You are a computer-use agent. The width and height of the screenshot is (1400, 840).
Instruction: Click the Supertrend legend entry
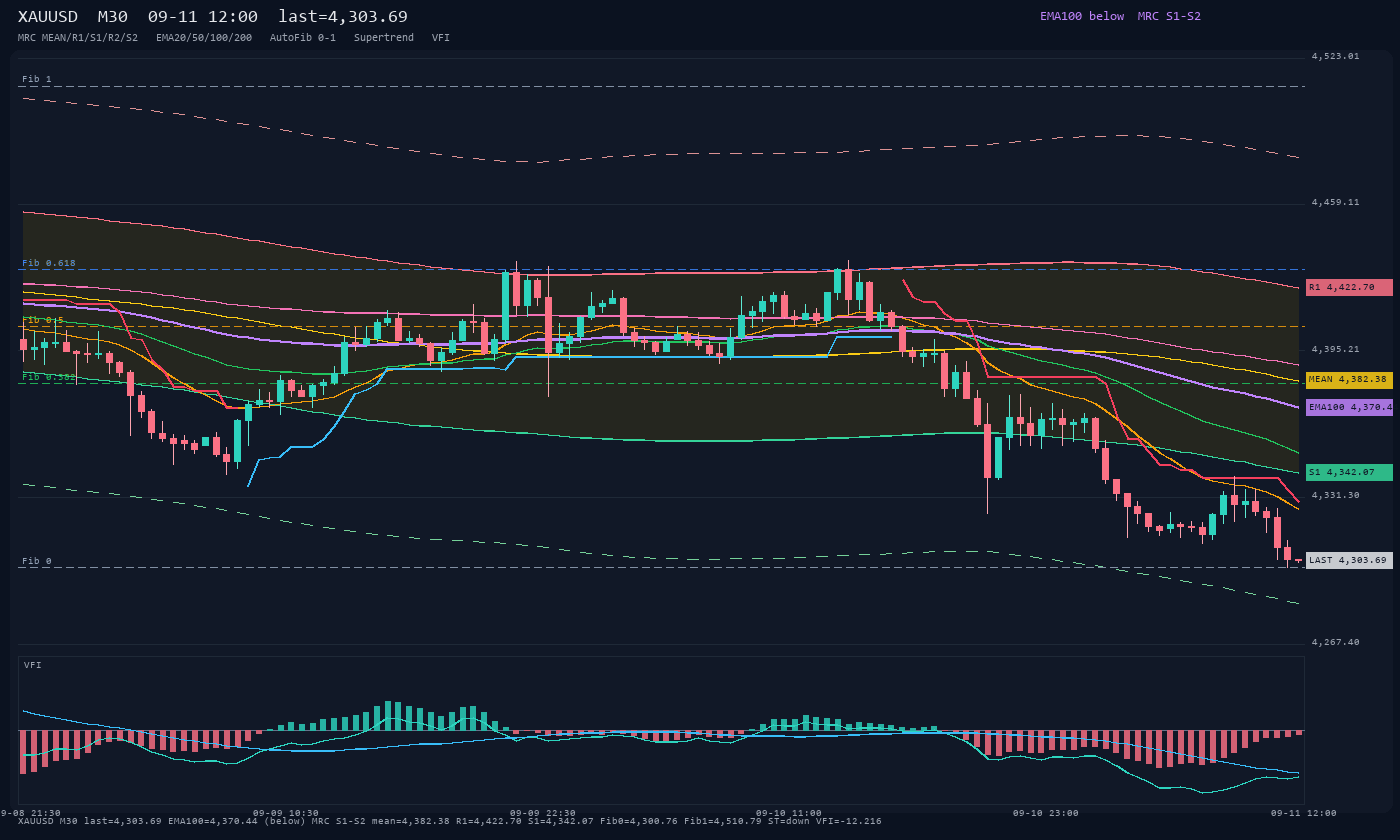click(x=384, y=38)
